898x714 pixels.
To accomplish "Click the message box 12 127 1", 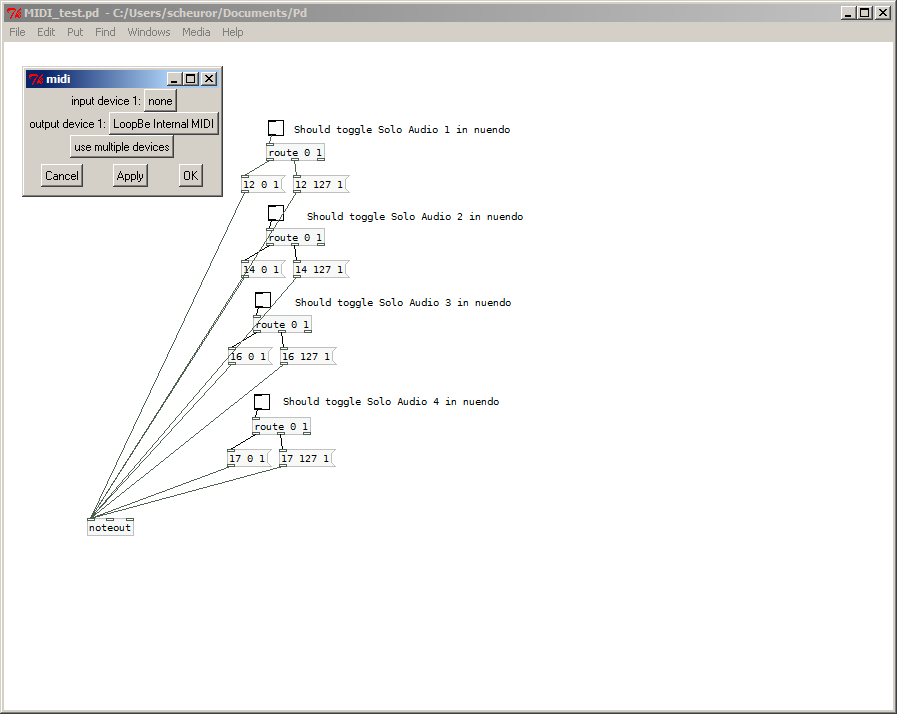I will (321, 184).
